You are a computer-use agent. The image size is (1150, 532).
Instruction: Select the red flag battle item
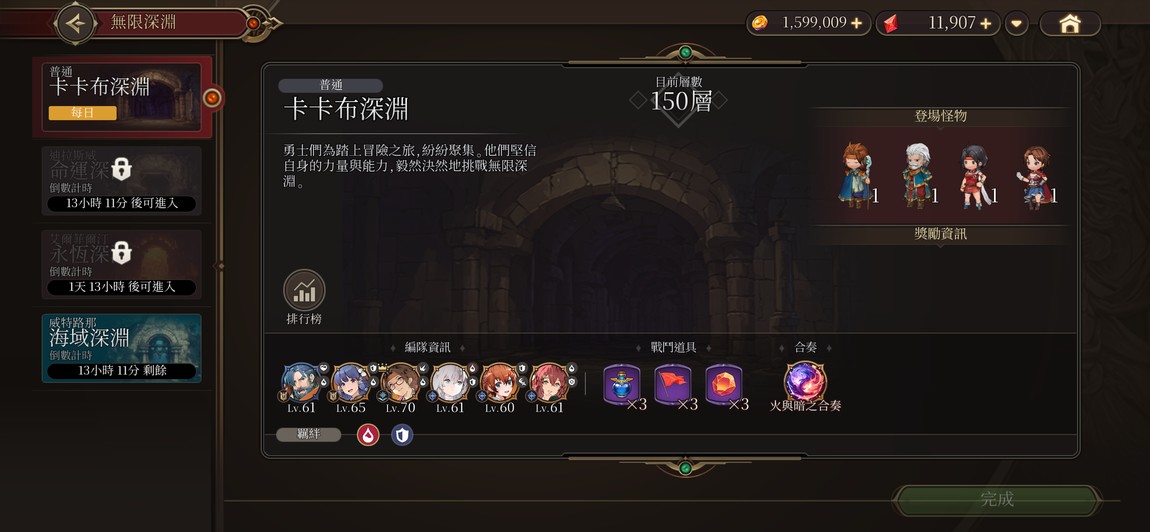673,384
